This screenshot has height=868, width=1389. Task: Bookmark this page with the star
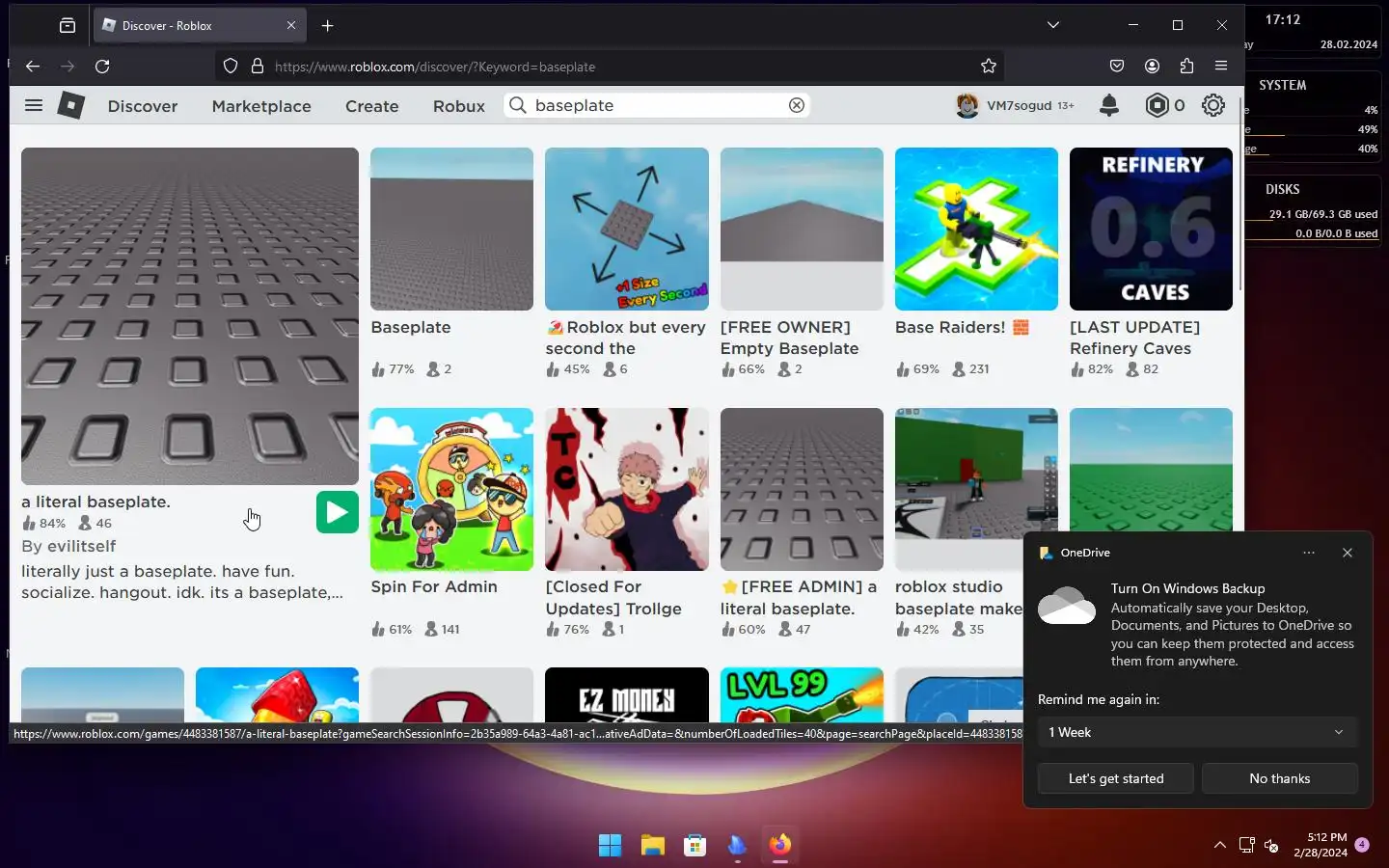(989, 67)
